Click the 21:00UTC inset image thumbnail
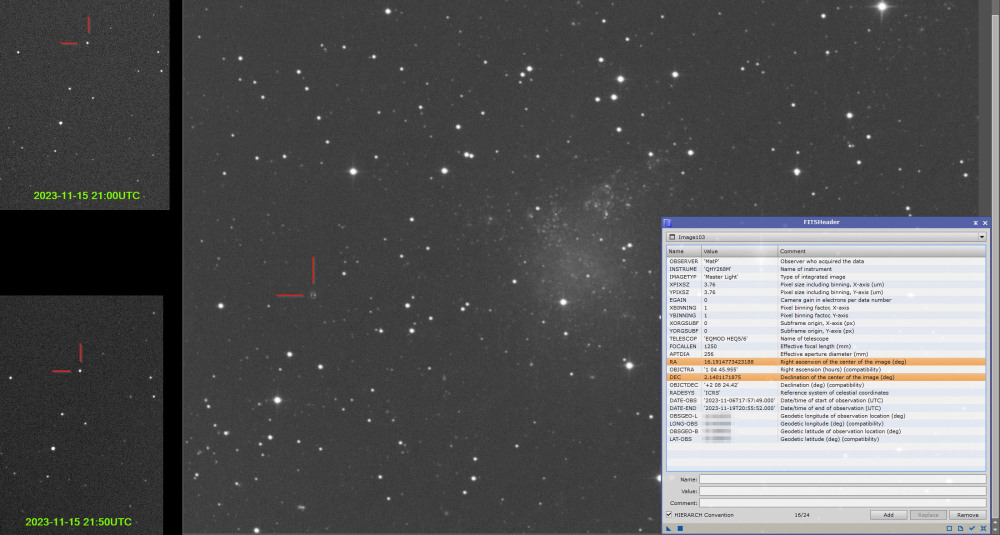1000x535 pixels. click(84, 105)
